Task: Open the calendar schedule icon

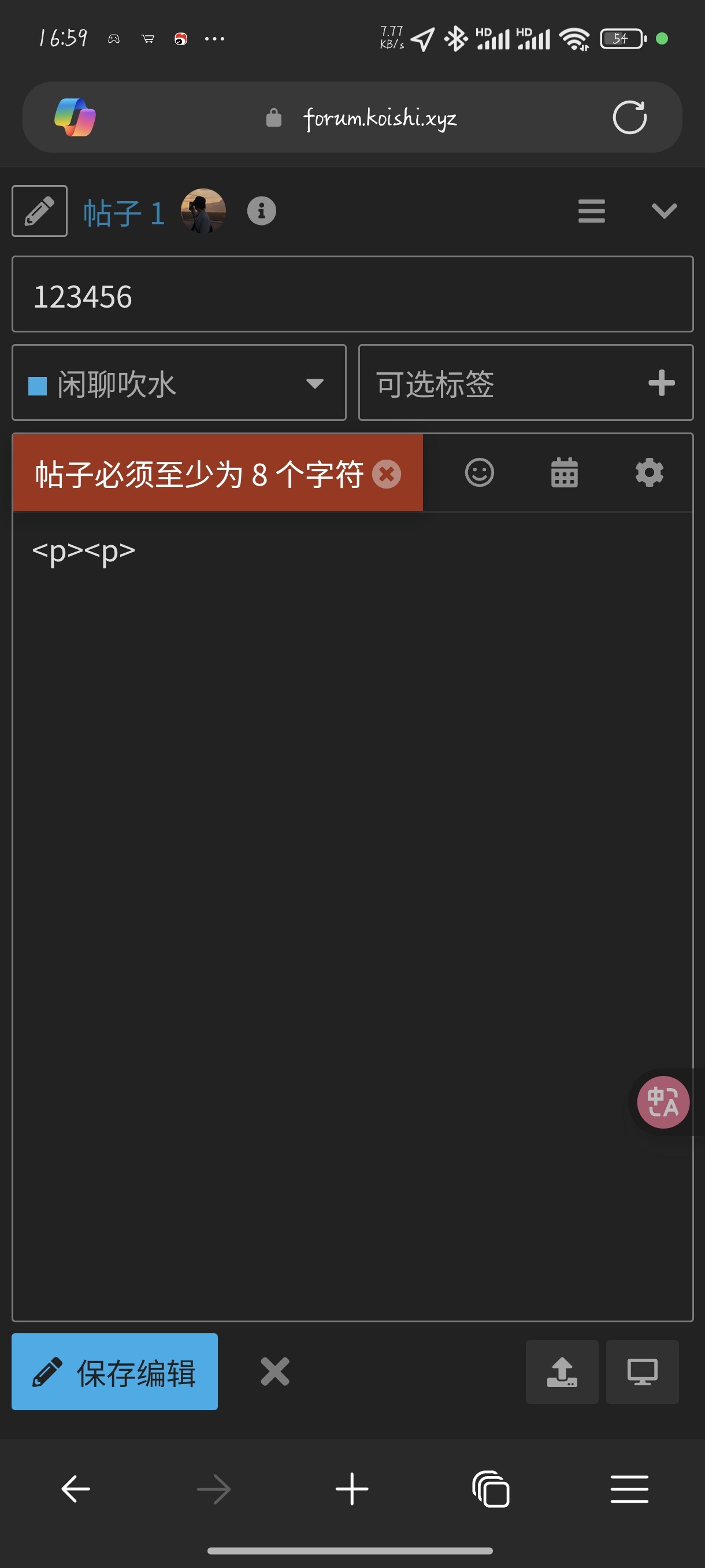Action: (565, 472)
